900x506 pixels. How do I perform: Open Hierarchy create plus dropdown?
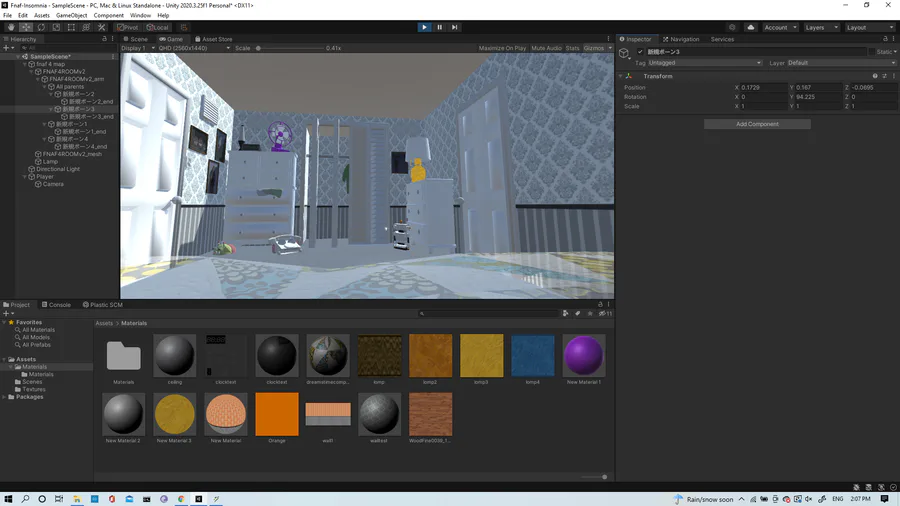[x=8, y=48]
